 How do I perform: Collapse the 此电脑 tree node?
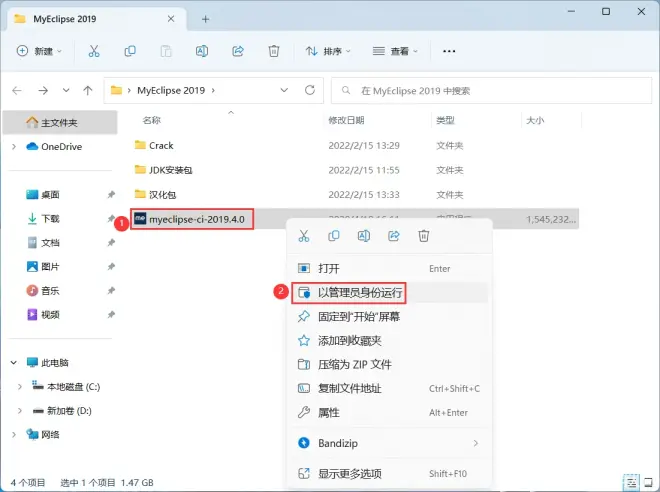tap(14, 362)
